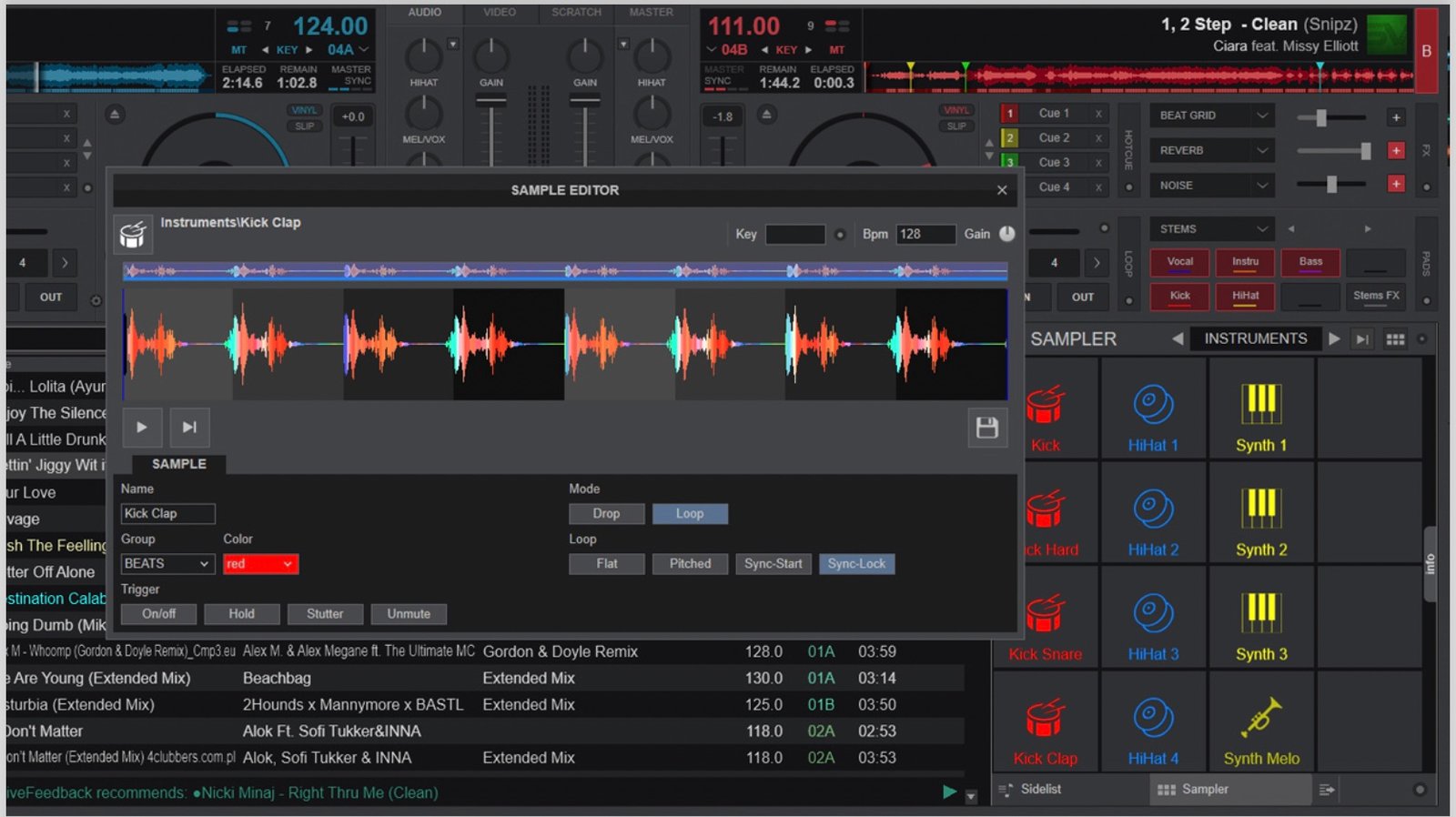This screenshot has width=1456, height=817.
Task: Click the Vocal stem pad
Action: 1180,262
